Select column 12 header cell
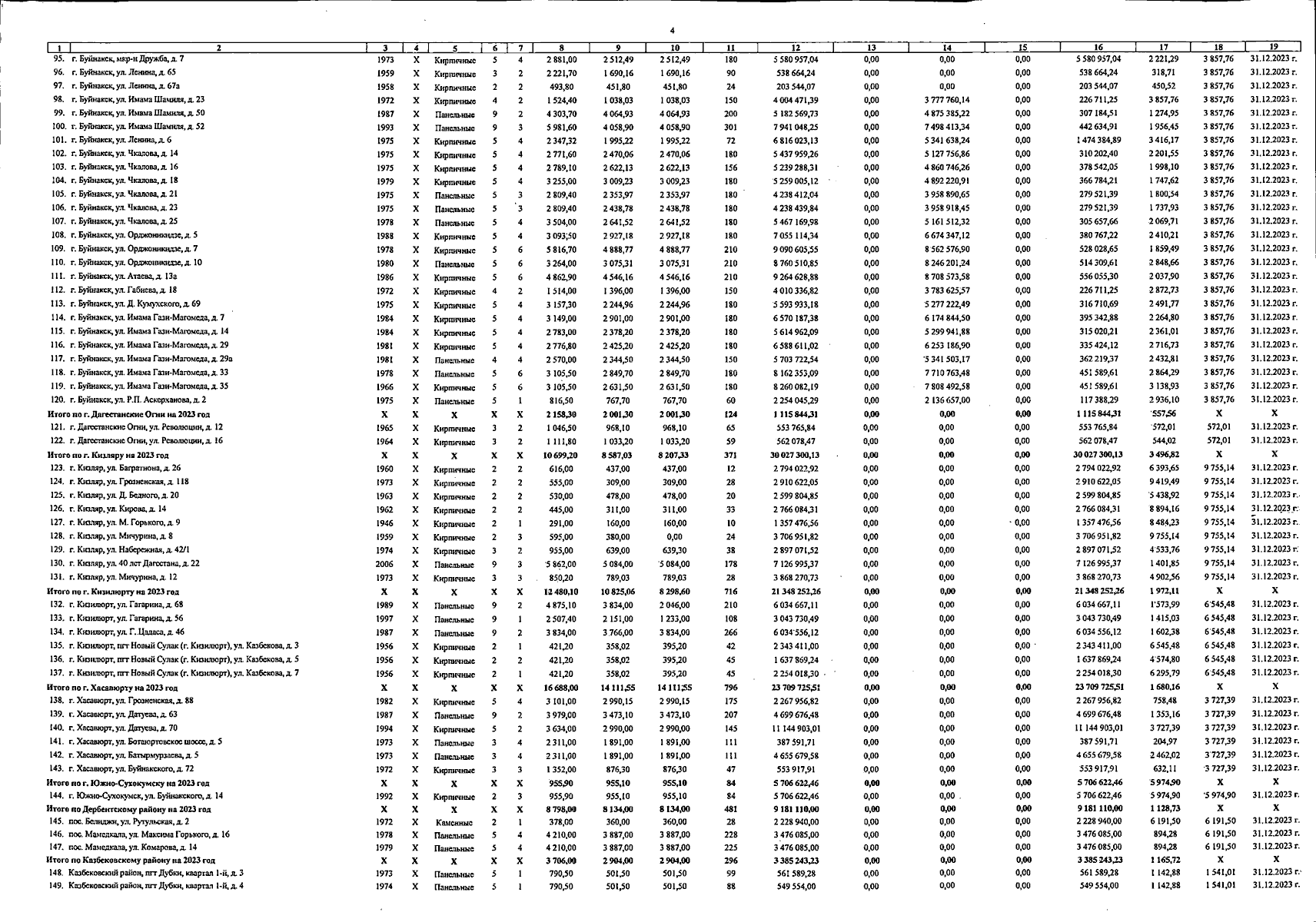The width and height of the screenshot is (1316, 922). 796,48
